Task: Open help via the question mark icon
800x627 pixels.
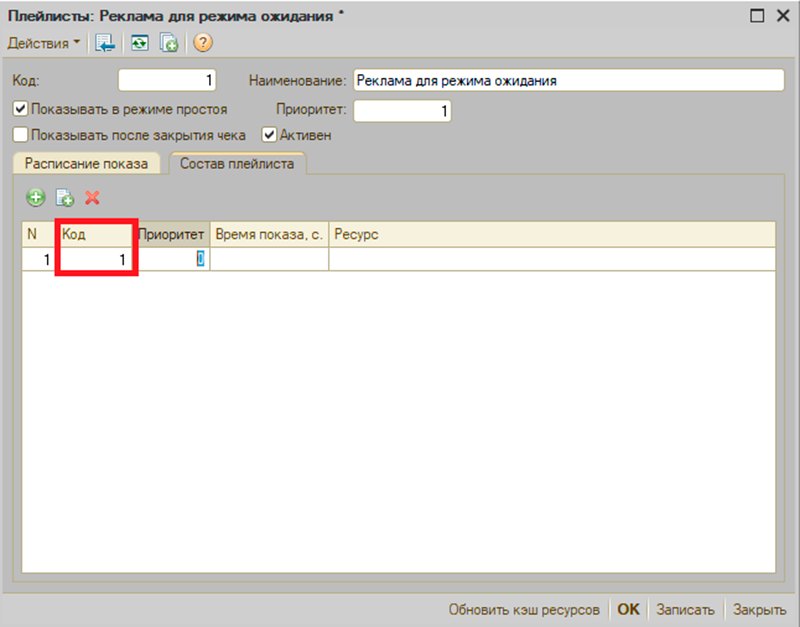Action: pos(203,43)
